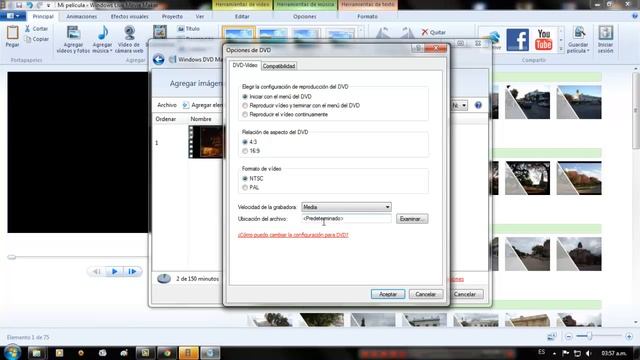640x360 pixels.
Task: Select the video thumbnail in DVD Maker list
Action: click(206, 142)
